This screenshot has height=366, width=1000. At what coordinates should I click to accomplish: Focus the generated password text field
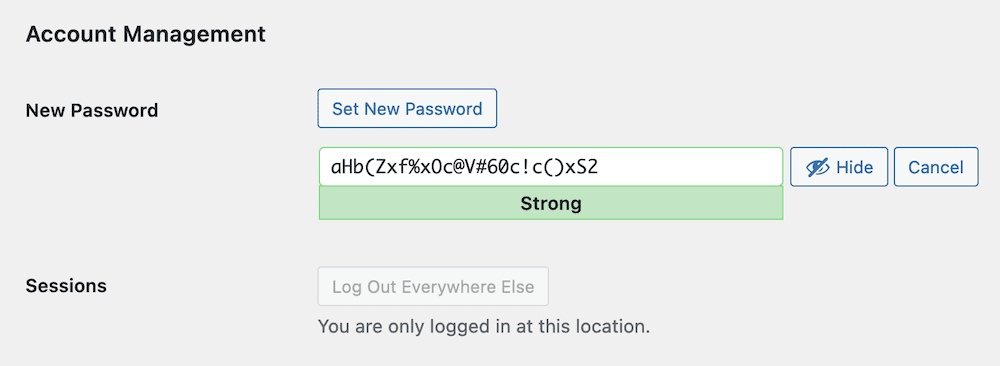tap(550, 167)
